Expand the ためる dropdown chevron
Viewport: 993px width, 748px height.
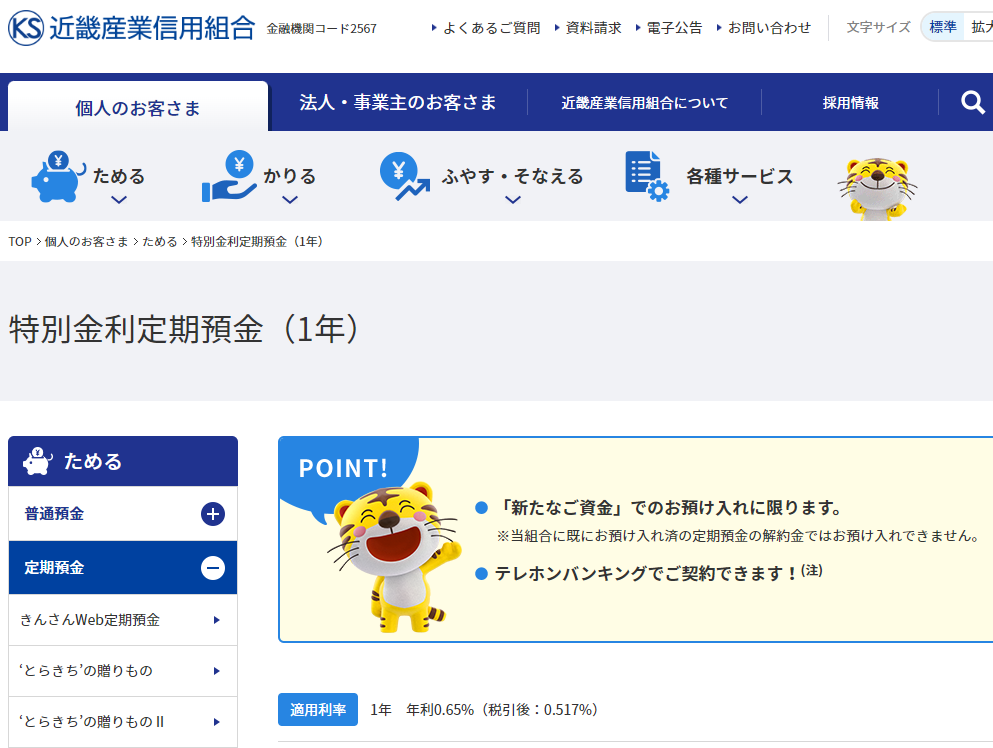[119, 200]
